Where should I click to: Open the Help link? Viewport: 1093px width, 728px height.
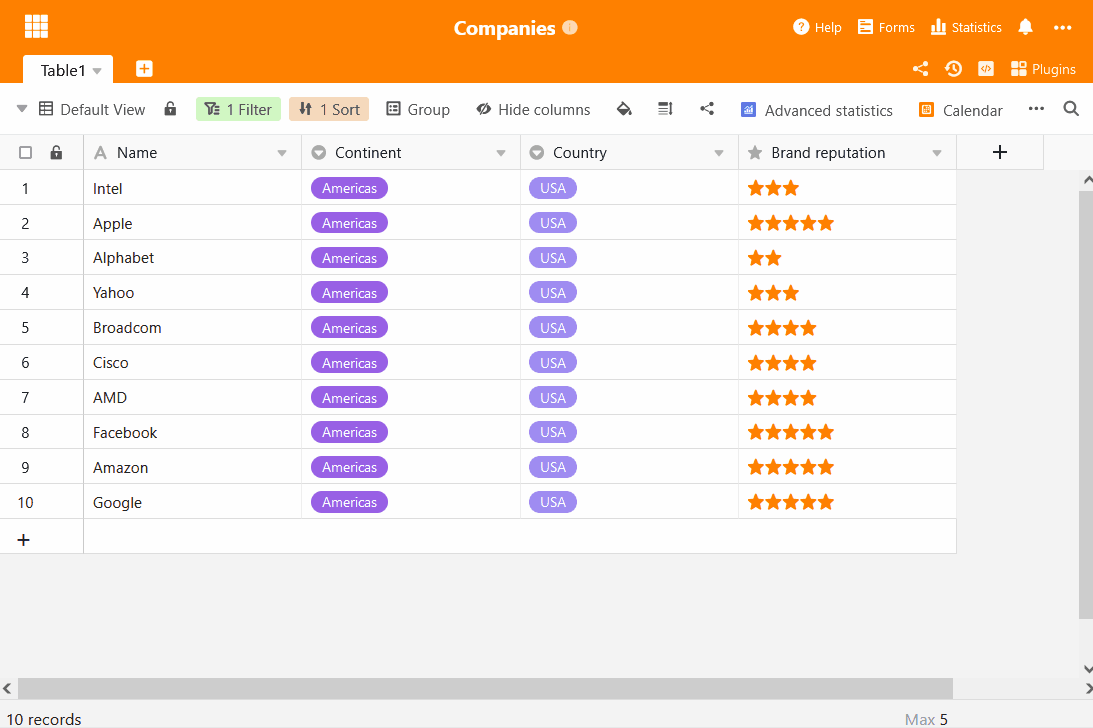tap(817, 27)
